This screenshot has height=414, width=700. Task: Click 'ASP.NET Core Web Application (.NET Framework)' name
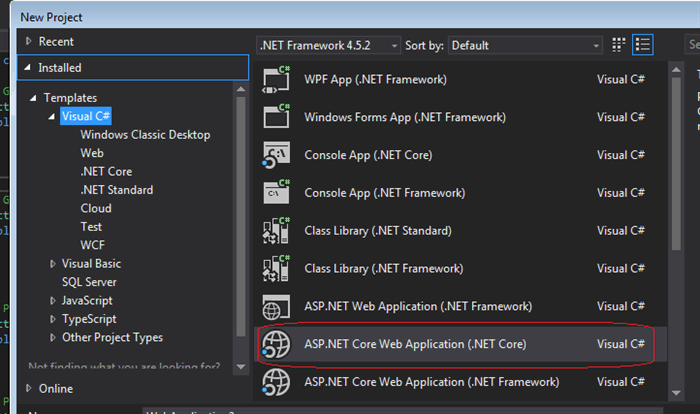[432, 382]
